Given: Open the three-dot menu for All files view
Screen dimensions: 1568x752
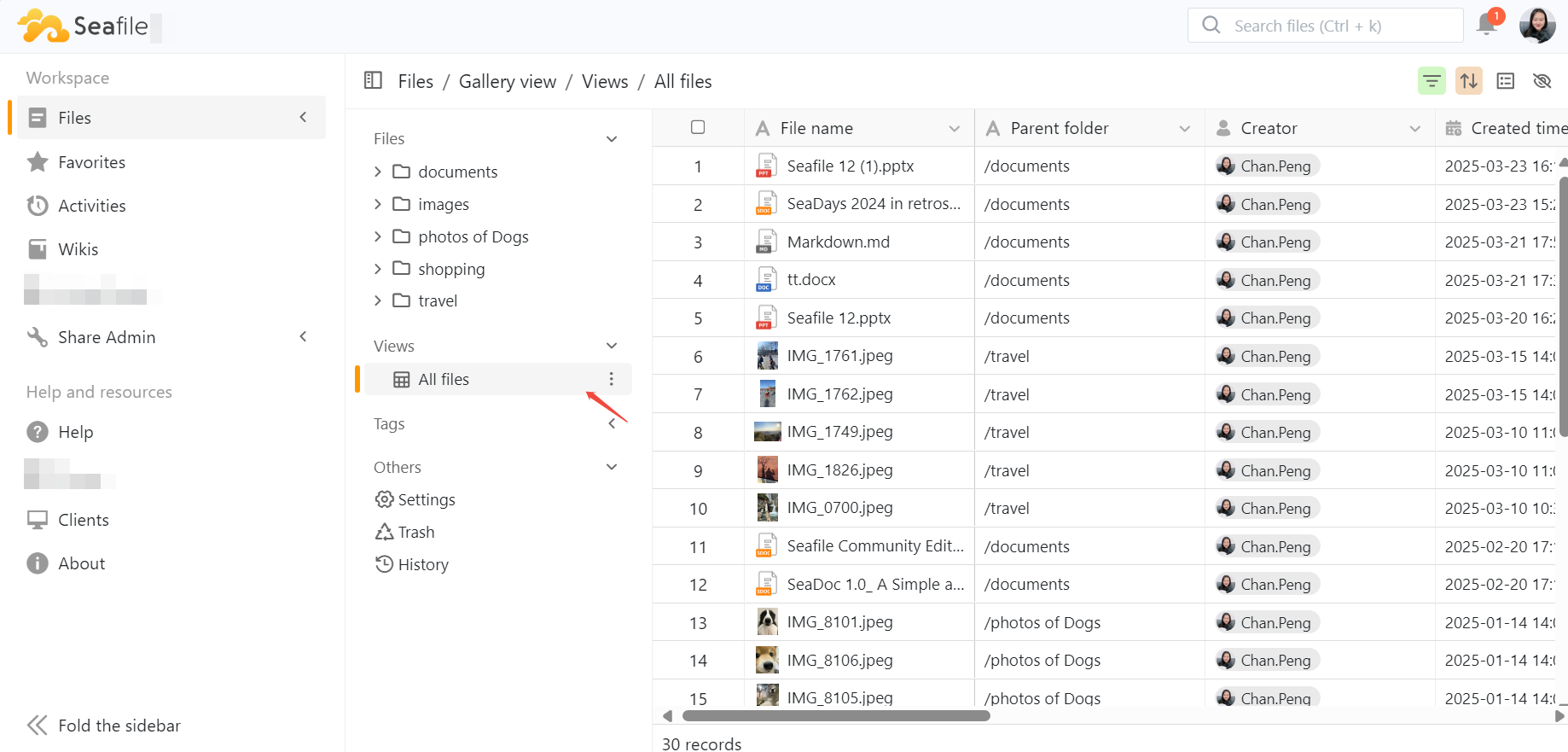Looking at the screenshot, I should 611,379.
